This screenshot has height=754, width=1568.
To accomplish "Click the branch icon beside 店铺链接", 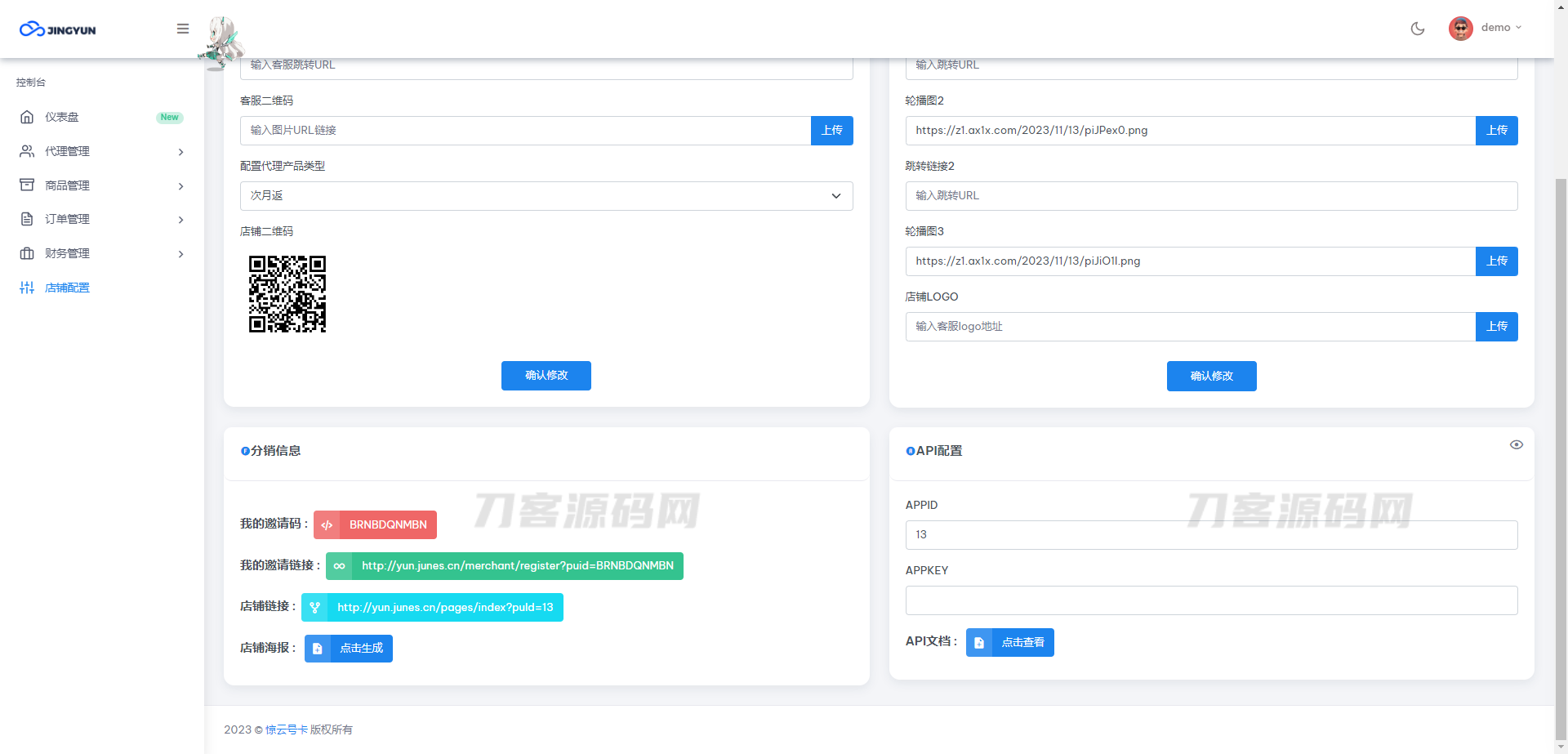I will tap(315, 607).
